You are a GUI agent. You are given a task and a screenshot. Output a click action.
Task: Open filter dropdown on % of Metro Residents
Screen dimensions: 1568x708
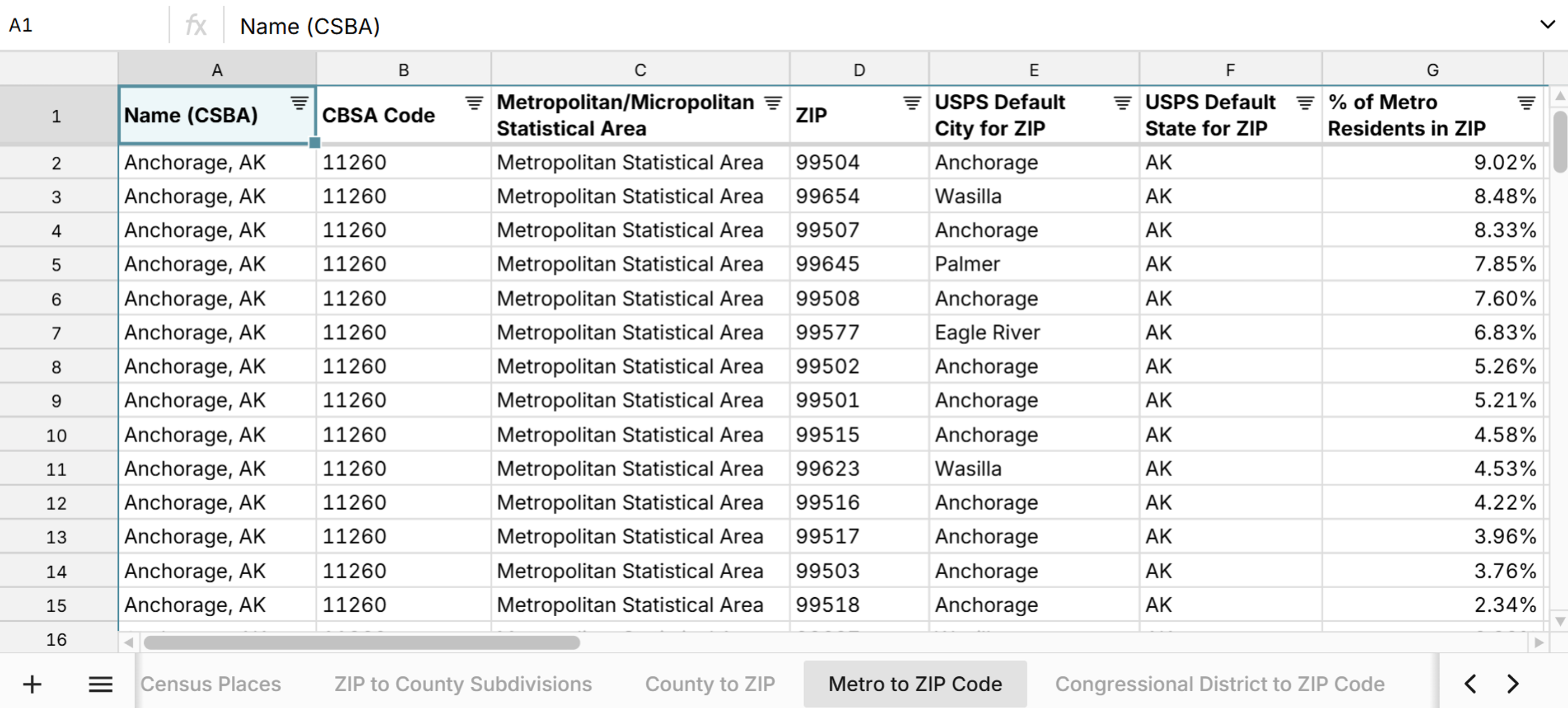(x=1525, y=104)
